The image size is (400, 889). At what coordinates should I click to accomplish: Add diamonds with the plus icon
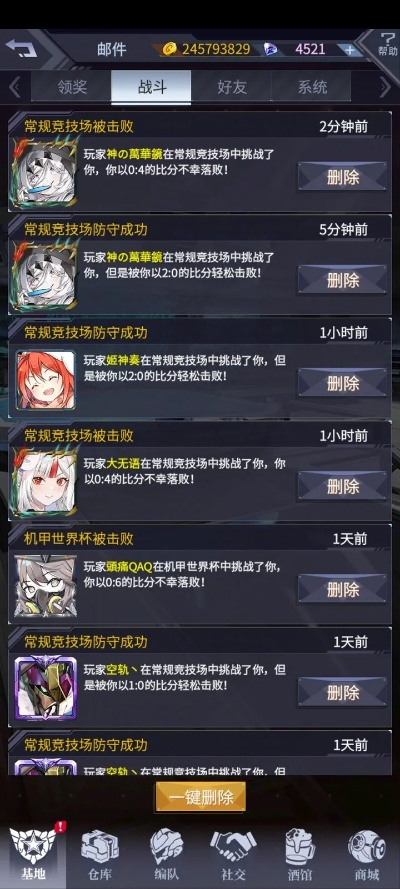pyautogui.click(x=350, y=49)
